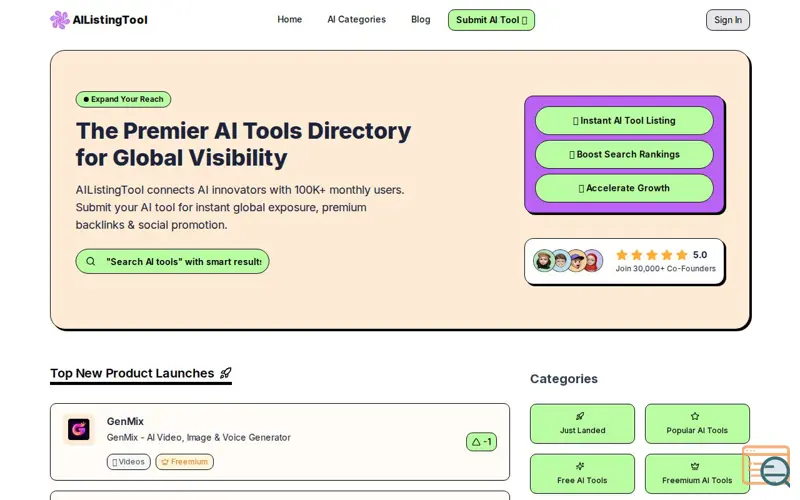The width and height of the screenshot is (800, 500).
Task: Open the Just Landed category
Action: [x=582, y=423]
